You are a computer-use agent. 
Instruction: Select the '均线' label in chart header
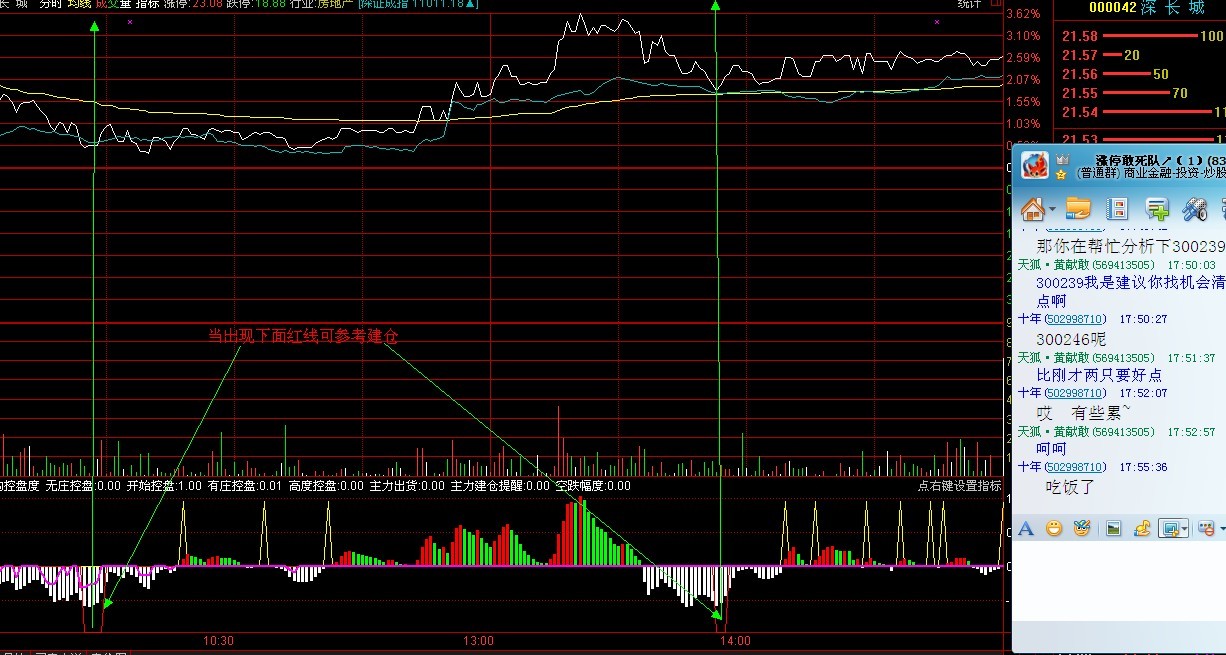click(x=79, y=4)
